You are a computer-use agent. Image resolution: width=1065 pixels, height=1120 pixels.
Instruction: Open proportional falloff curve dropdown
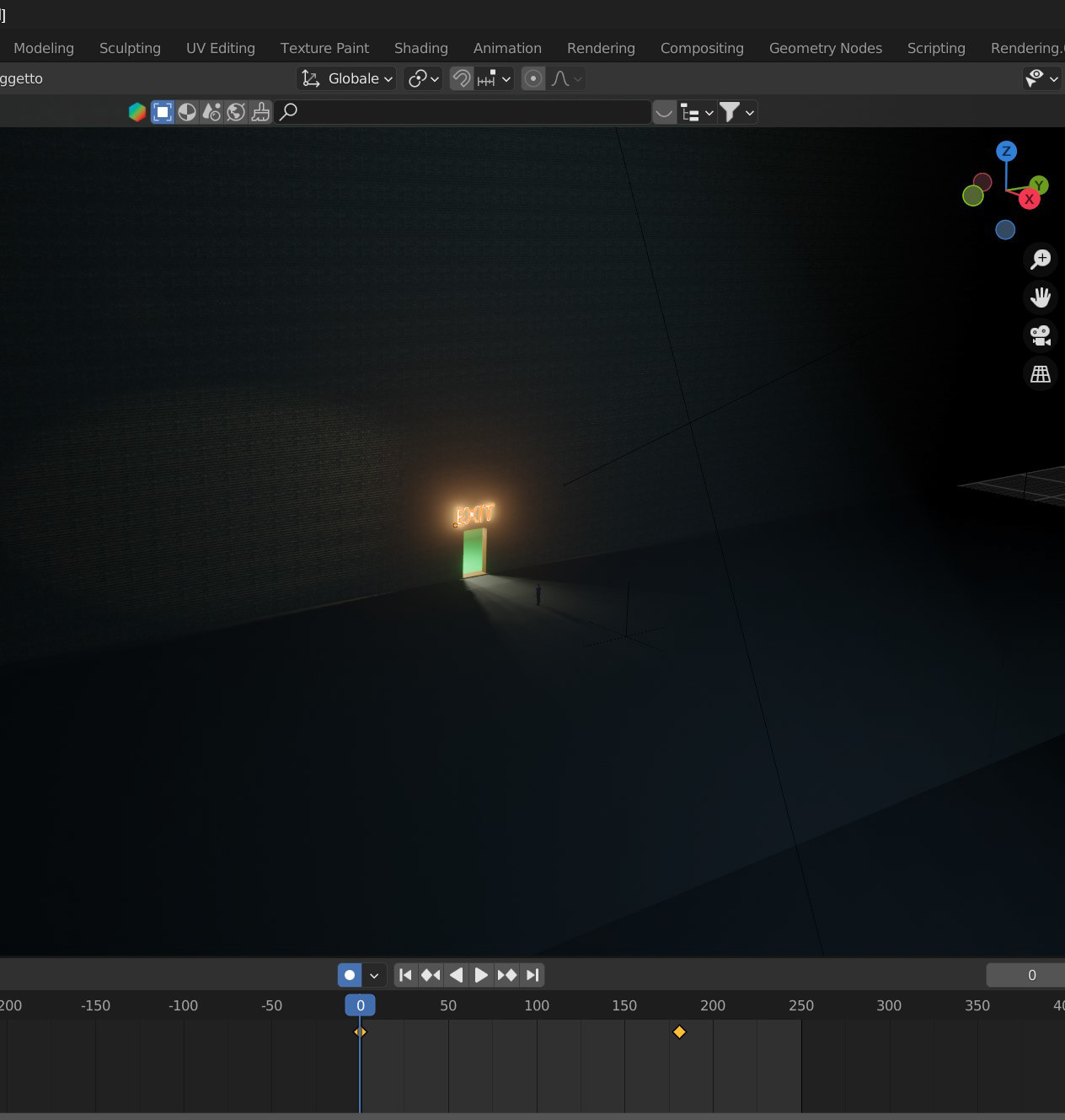(x=566, y=78)
